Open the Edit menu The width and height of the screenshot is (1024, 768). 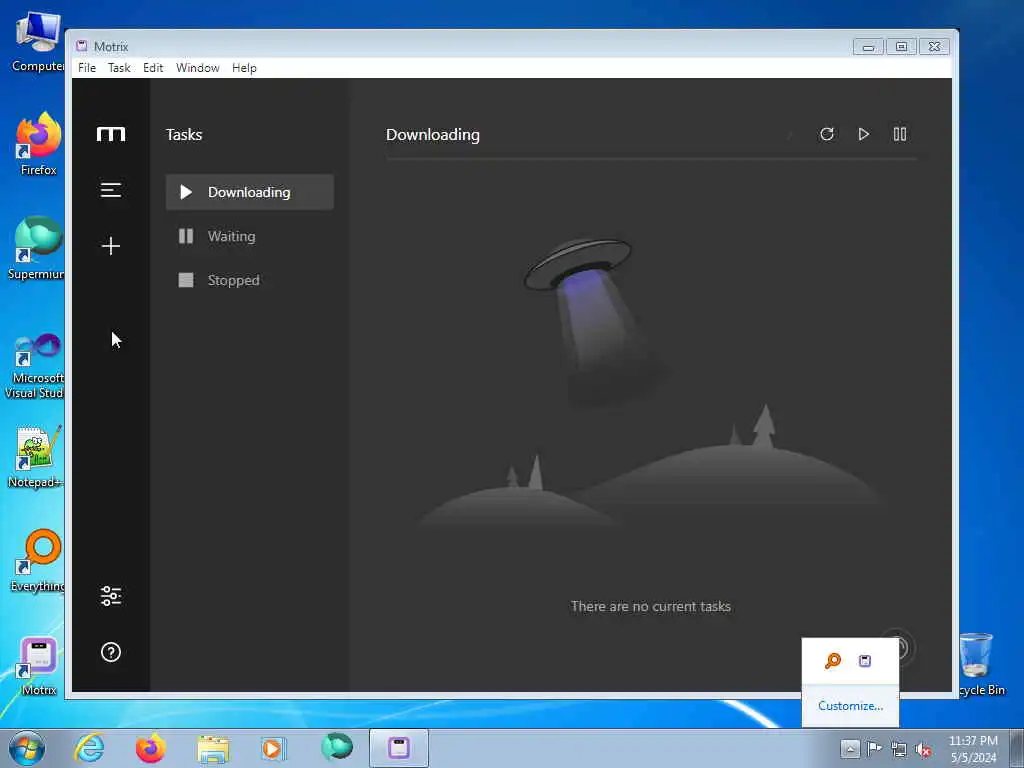[x=153, y=68]
